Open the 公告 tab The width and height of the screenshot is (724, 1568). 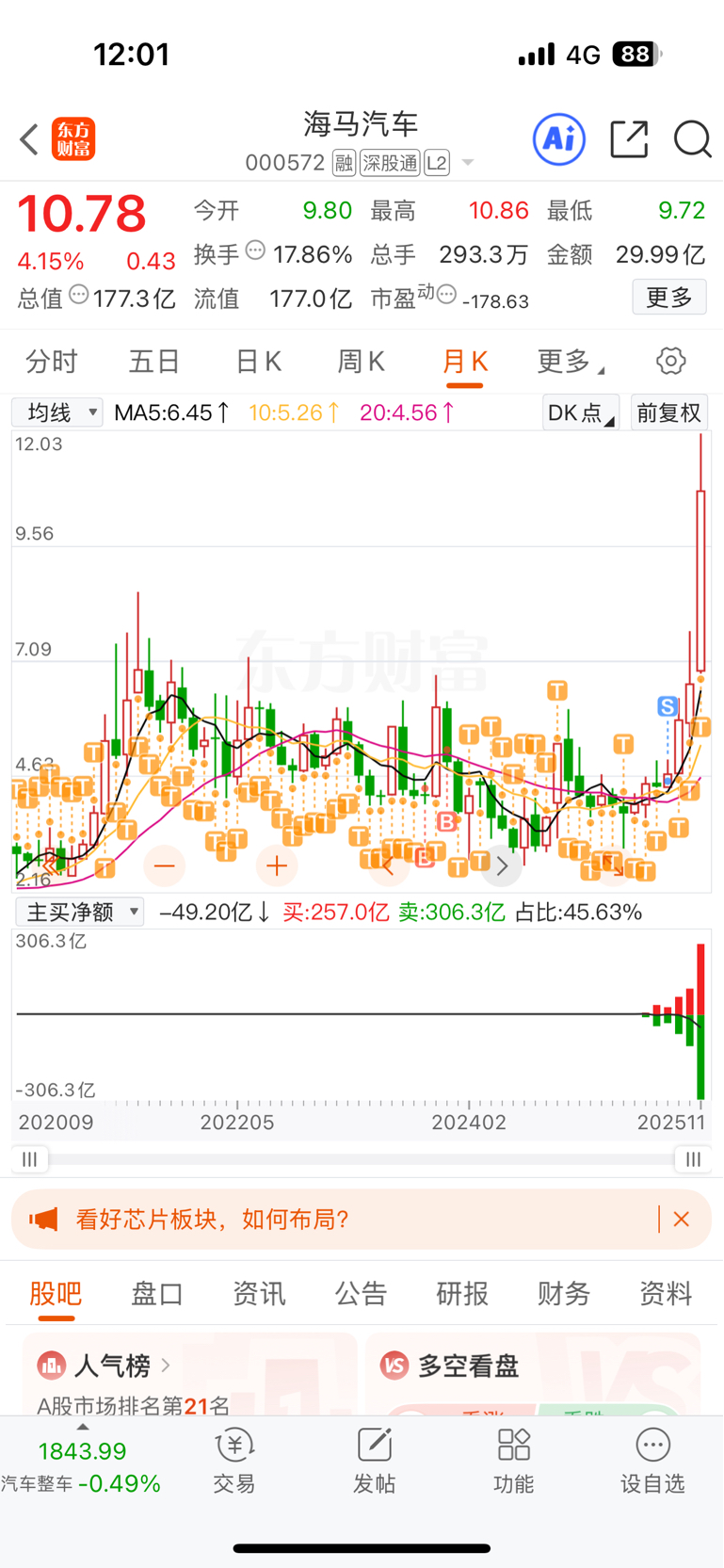361,1293
